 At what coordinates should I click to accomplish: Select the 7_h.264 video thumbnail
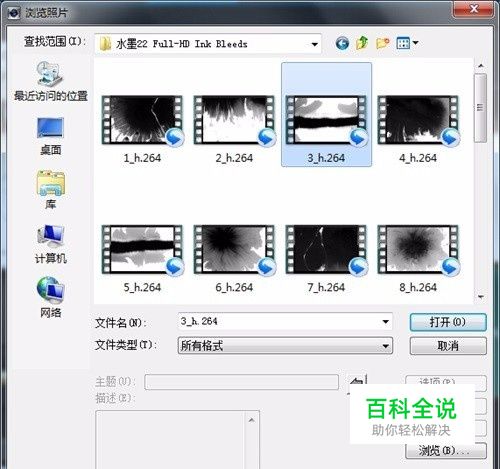tap(326, 250)
